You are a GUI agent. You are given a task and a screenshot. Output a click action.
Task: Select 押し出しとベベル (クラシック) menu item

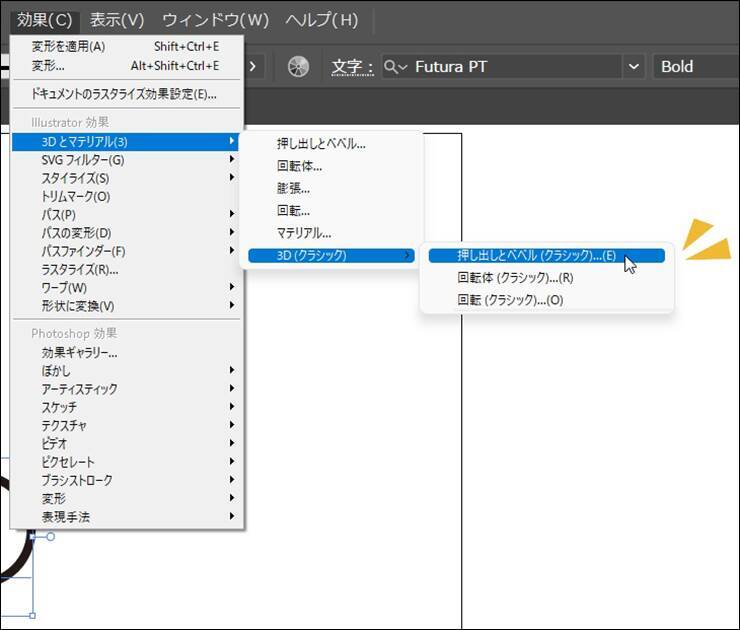pos(536,255)
